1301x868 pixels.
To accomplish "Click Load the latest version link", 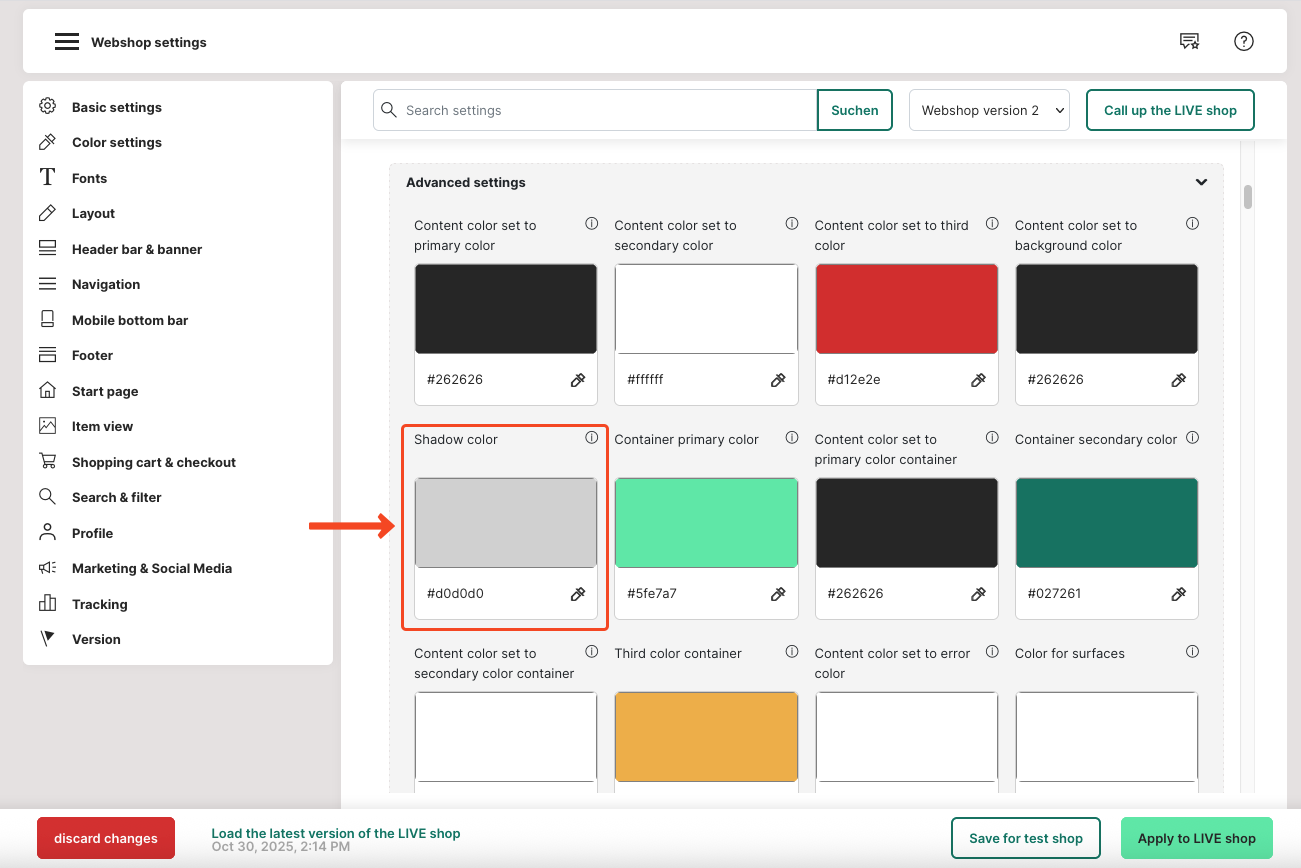I will [335, 833].
